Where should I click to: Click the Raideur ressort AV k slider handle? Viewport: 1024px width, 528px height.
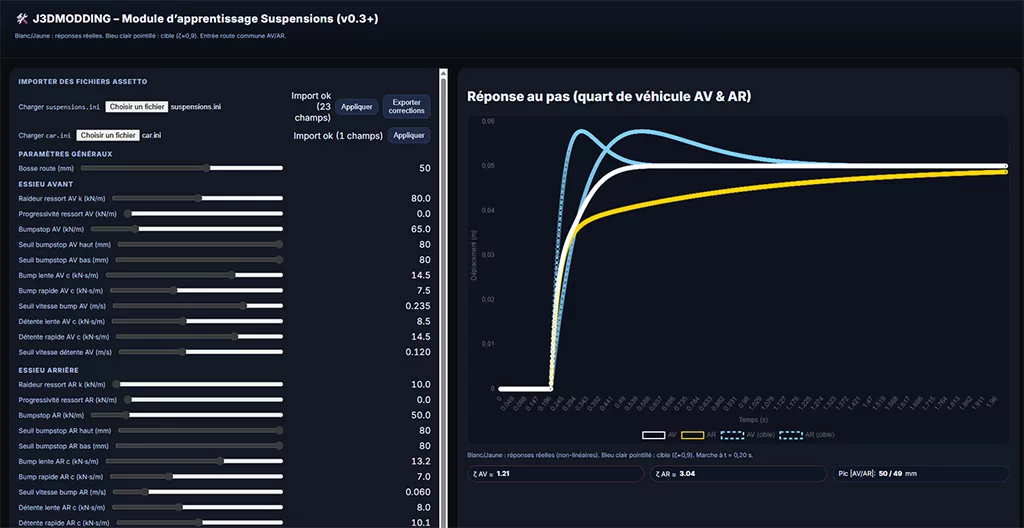[200, 199]
